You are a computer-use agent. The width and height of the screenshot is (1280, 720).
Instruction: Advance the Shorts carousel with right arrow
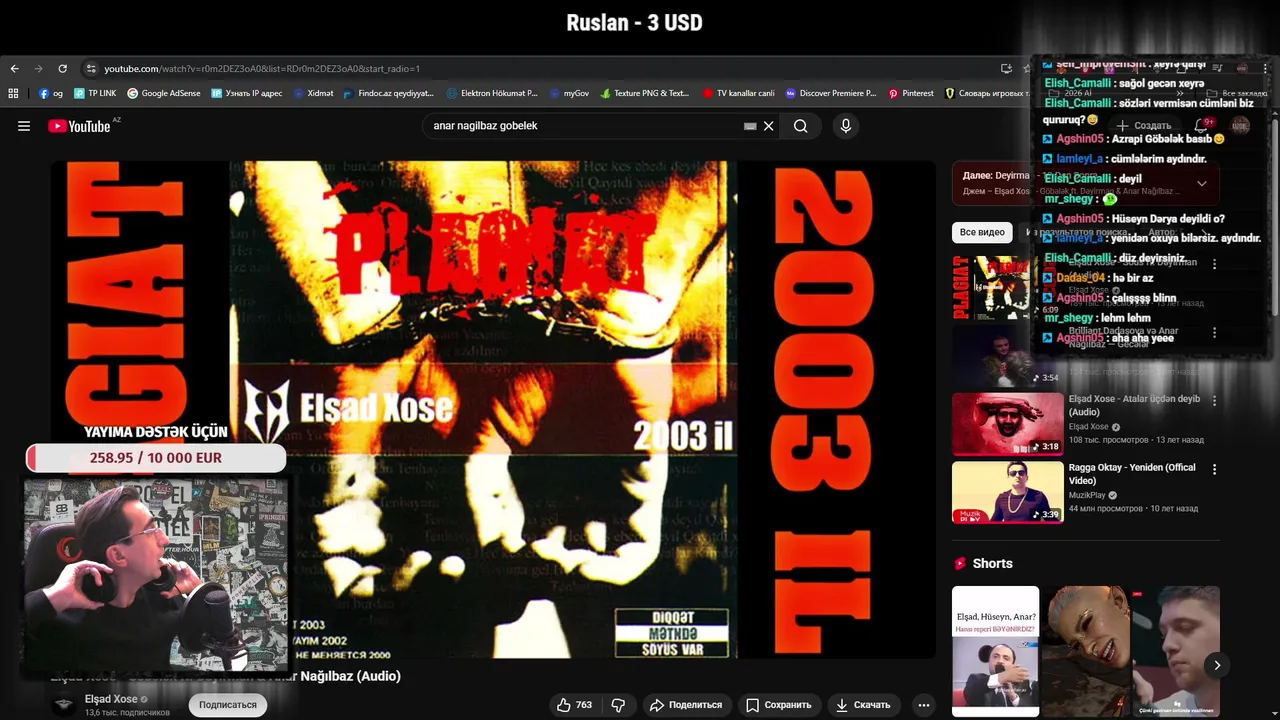point(1217,665)
